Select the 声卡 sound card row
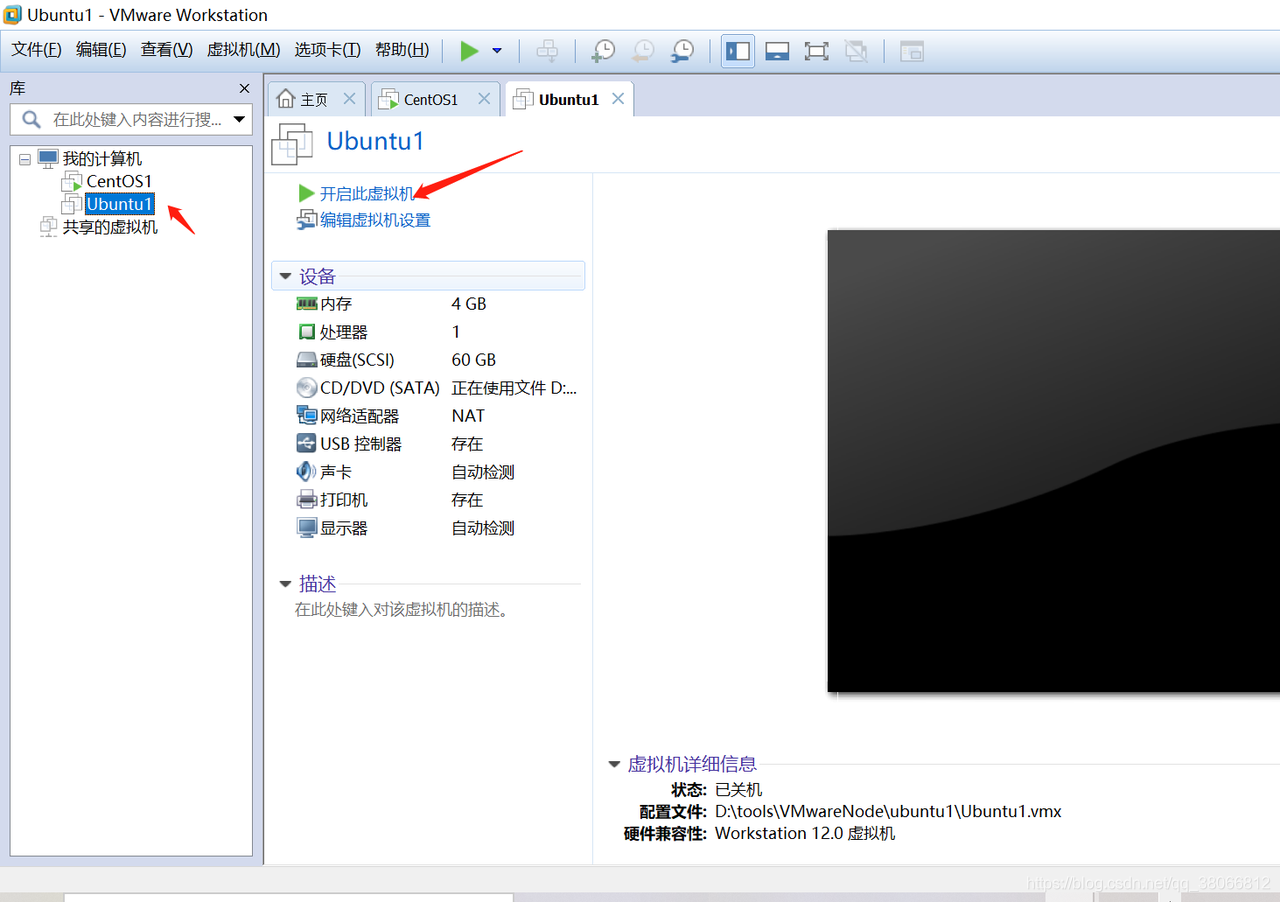The height and width of the screenshot is (902, 1280). (430, 472)
